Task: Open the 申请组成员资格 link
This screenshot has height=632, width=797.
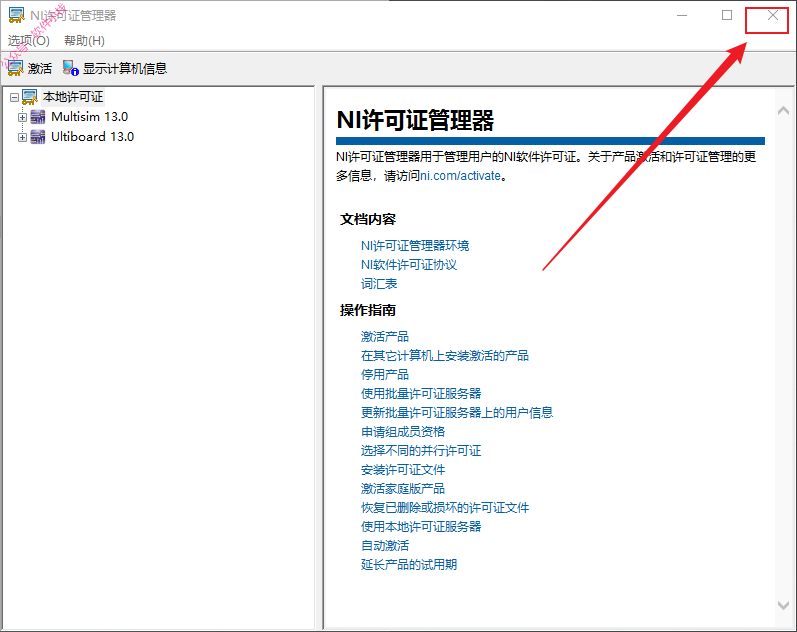Action: point(403,432)
